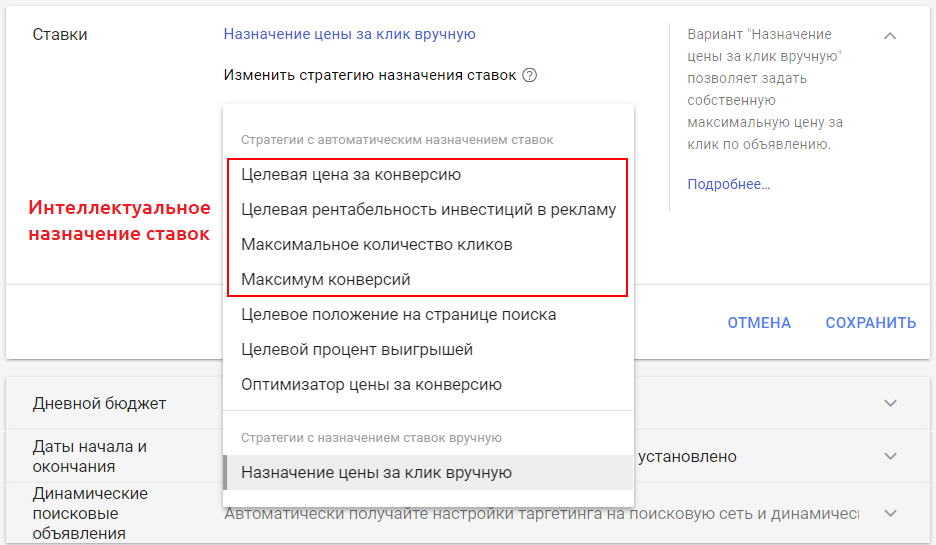Viewport: 936px width, 545px height.
Task: Open the Подробнее… help link
Action: [728, 184]
